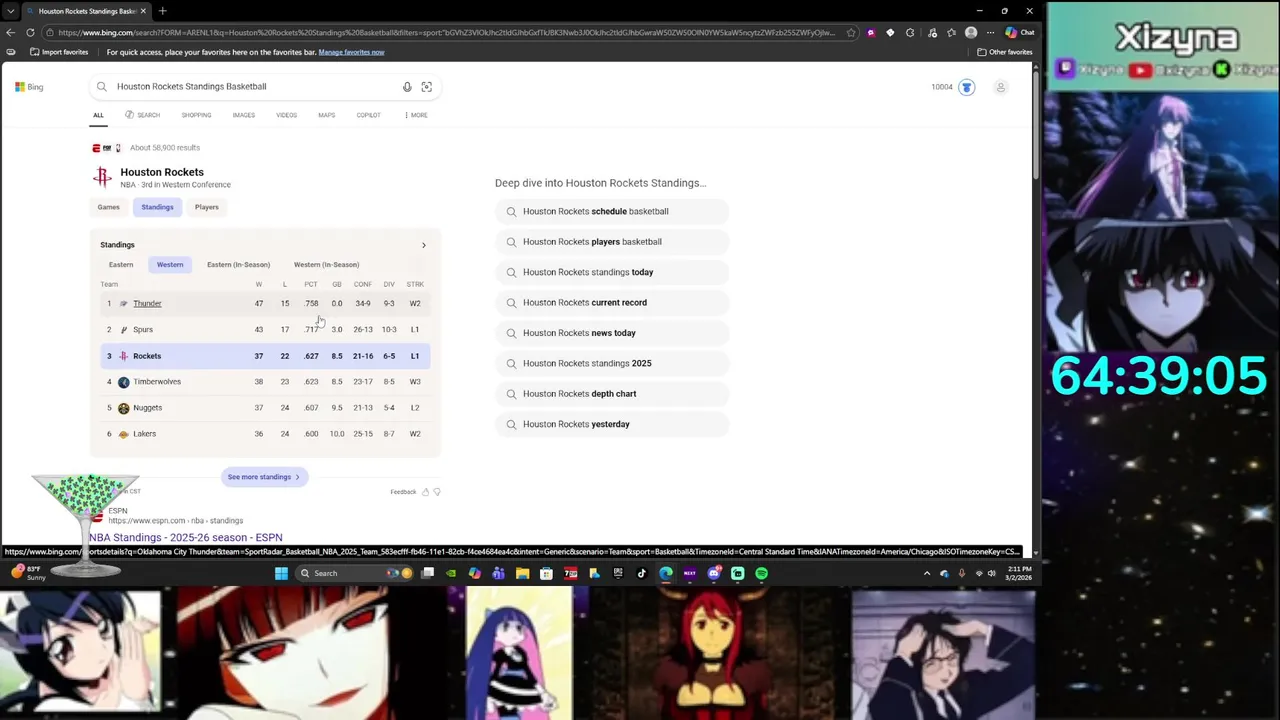Show the Western conference standings
Screen dimensions: 1280x720
[x=170, y=265]
